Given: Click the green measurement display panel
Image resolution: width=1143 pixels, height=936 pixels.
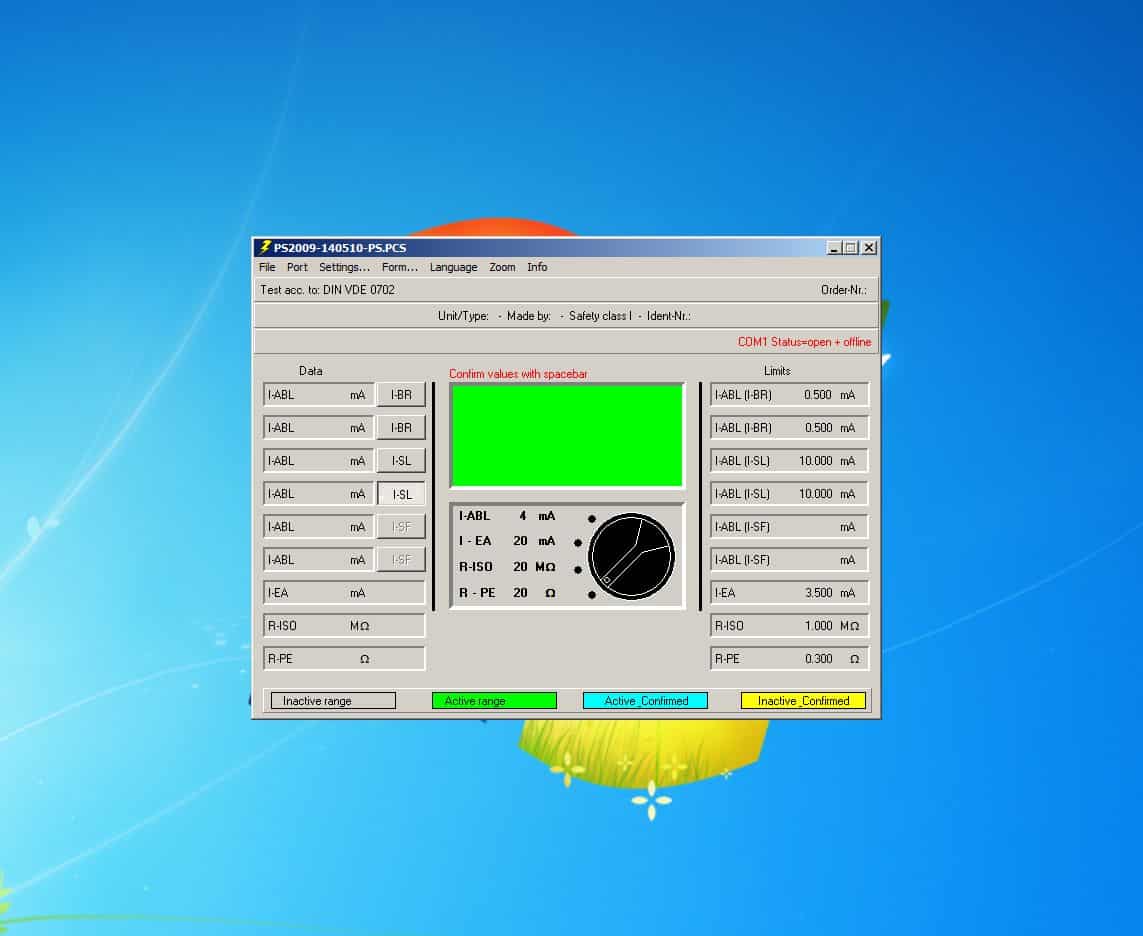Looking at the screenshot, I should coord(567,435).
